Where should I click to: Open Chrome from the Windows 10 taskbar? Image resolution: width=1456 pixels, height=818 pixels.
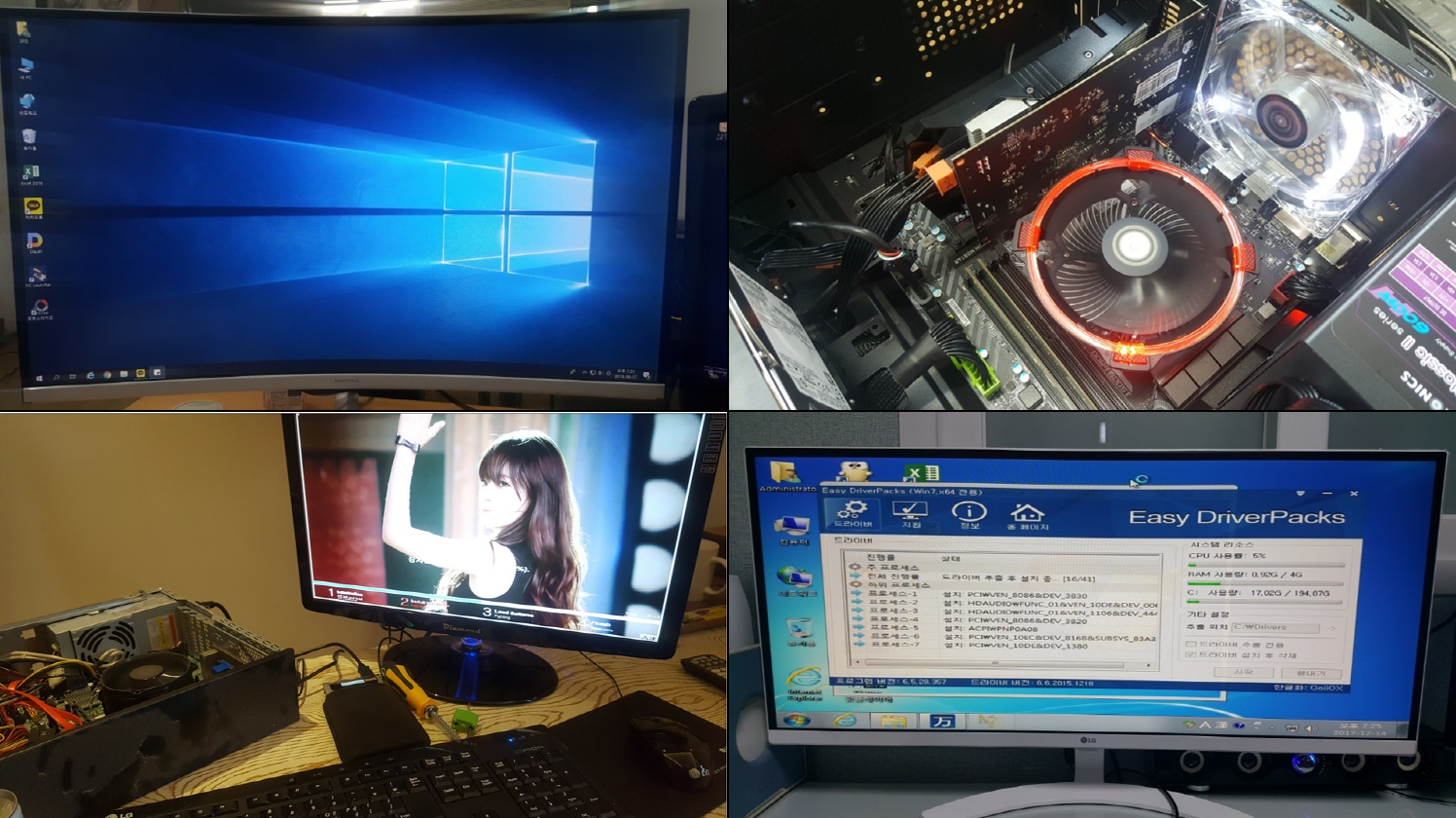click(x=107, y=374)
